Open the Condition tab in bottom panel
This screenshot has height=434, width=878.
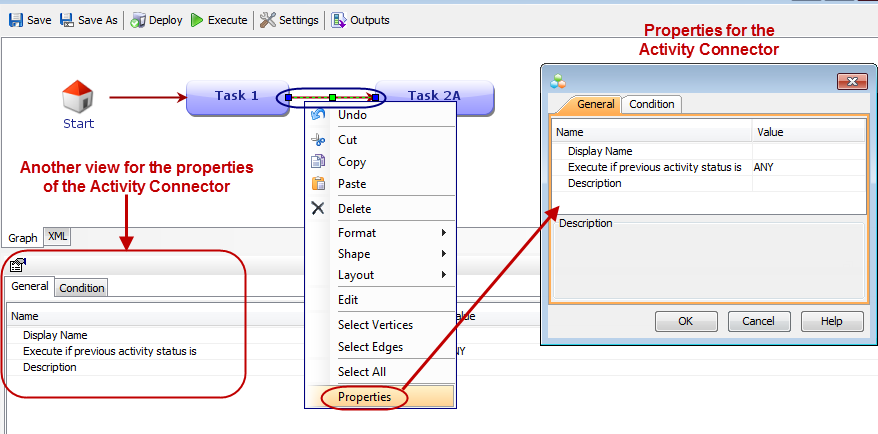pyautogui.click(x=82, y=288)
